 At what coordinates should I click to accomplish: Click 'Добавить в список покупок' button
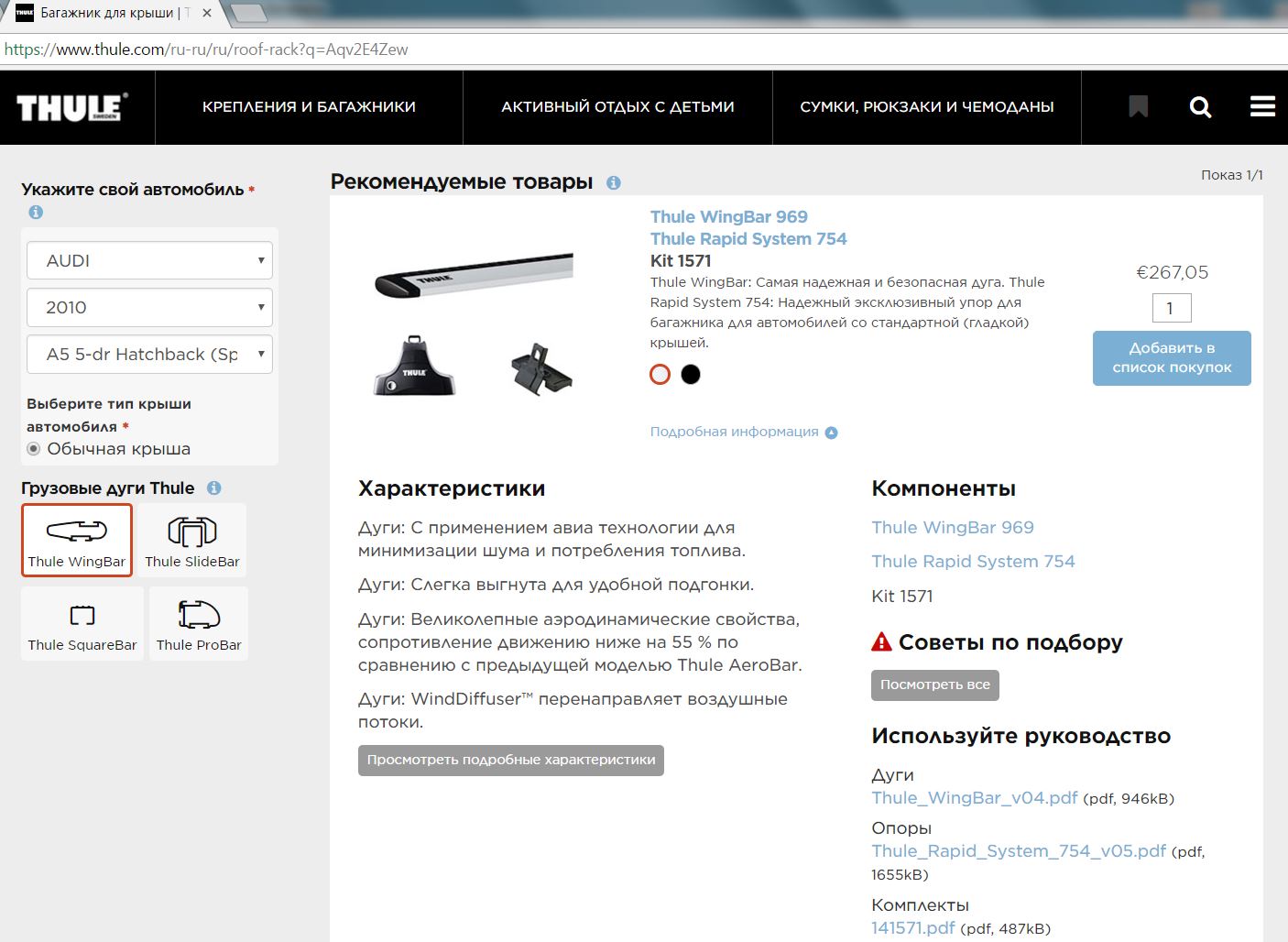click(x=1172, y=358)
